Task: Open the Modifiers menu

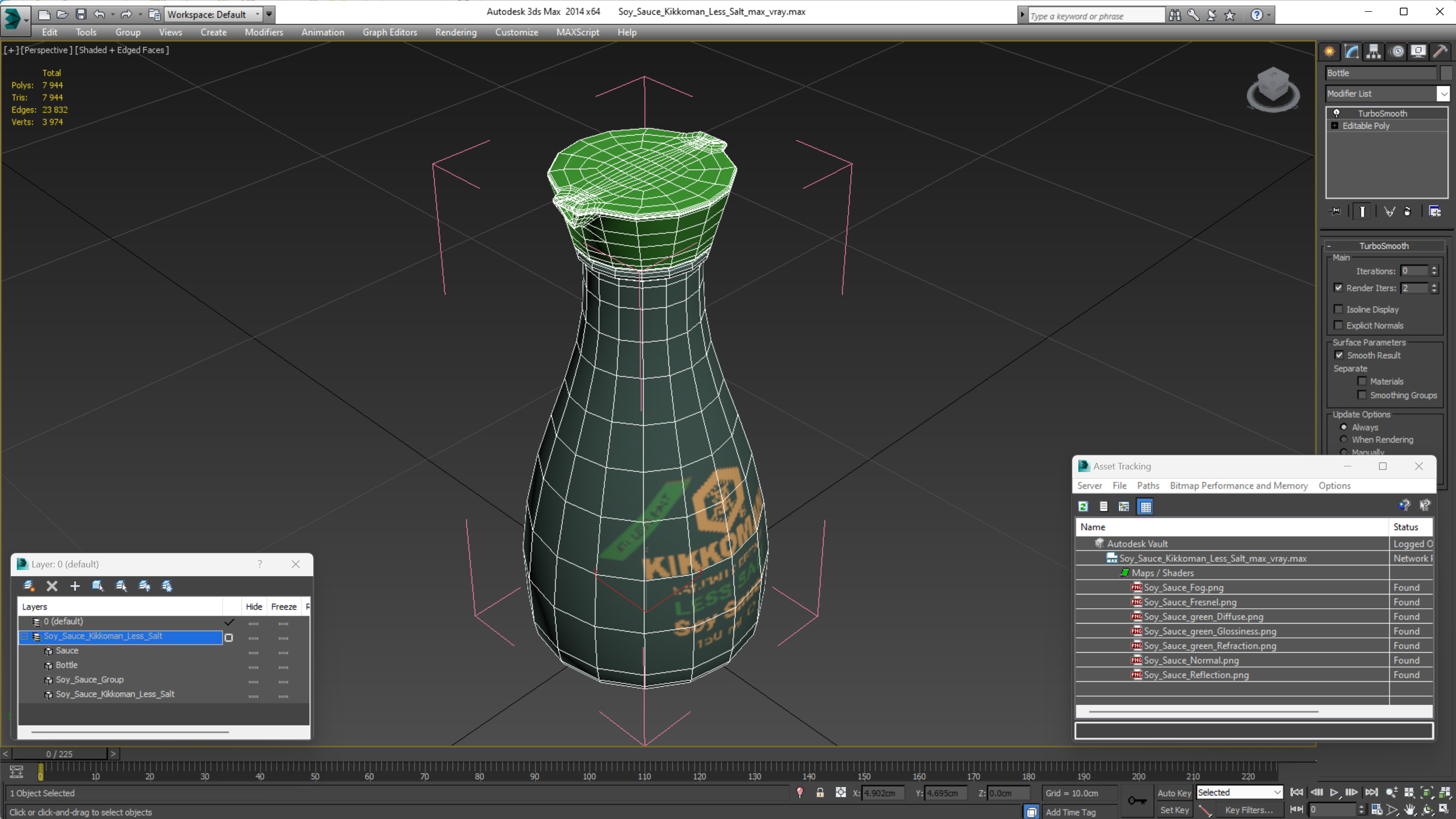Action: point(264,32)
